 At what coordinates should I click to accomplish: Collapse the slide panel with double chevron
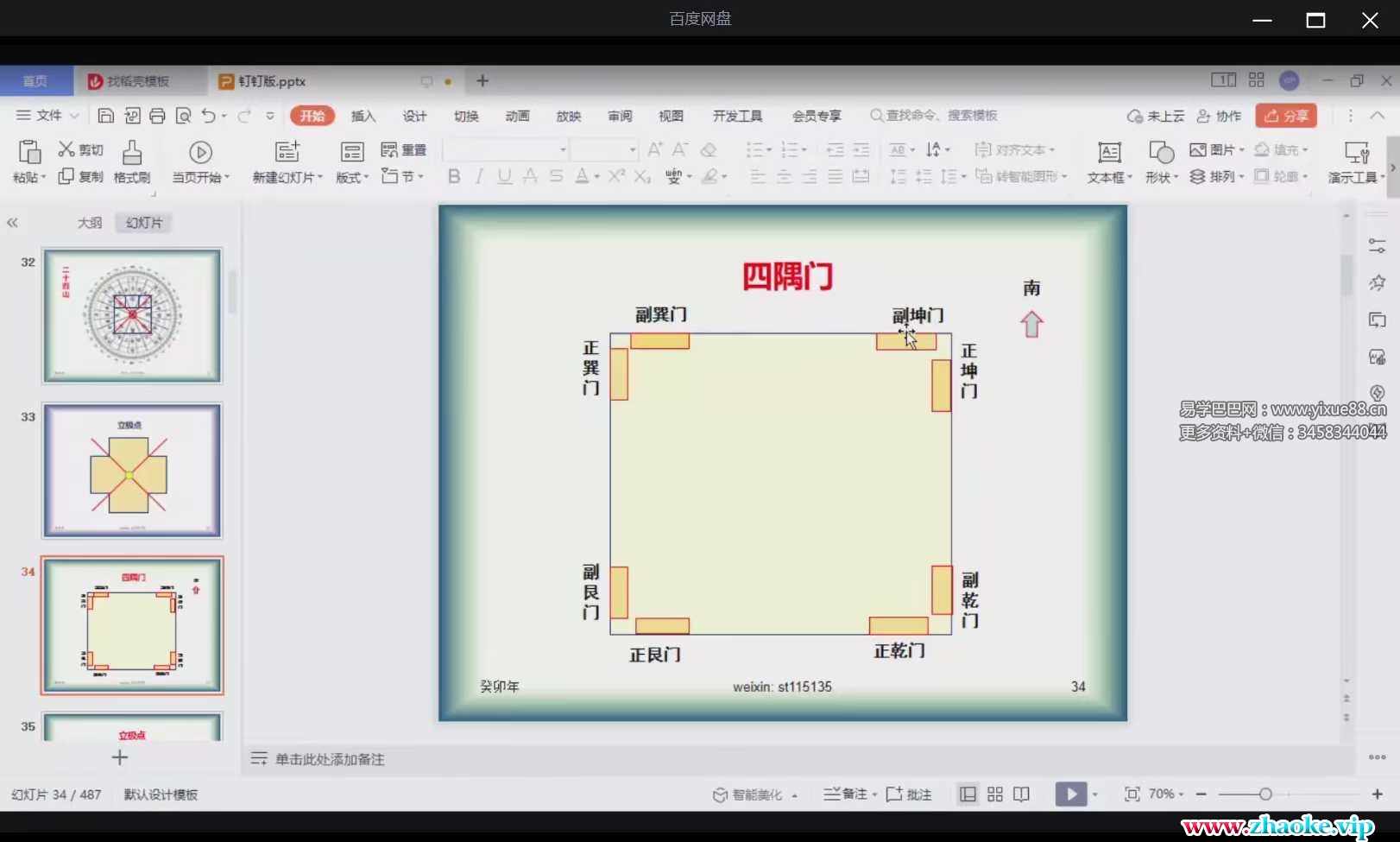tap(12, 223)
